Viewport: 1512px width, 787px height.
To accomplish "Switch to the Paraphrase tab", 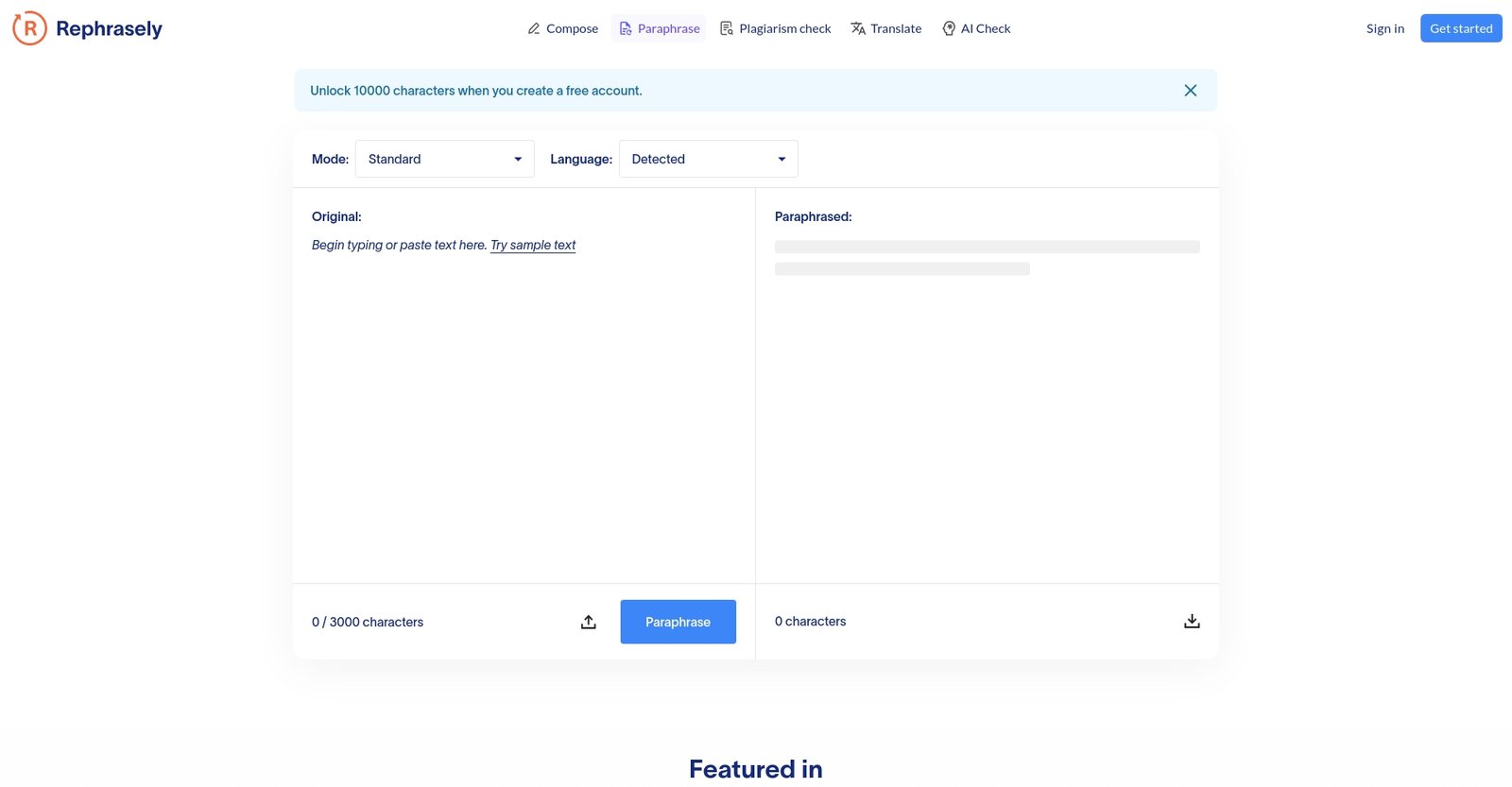I will [x=660, y=28].
